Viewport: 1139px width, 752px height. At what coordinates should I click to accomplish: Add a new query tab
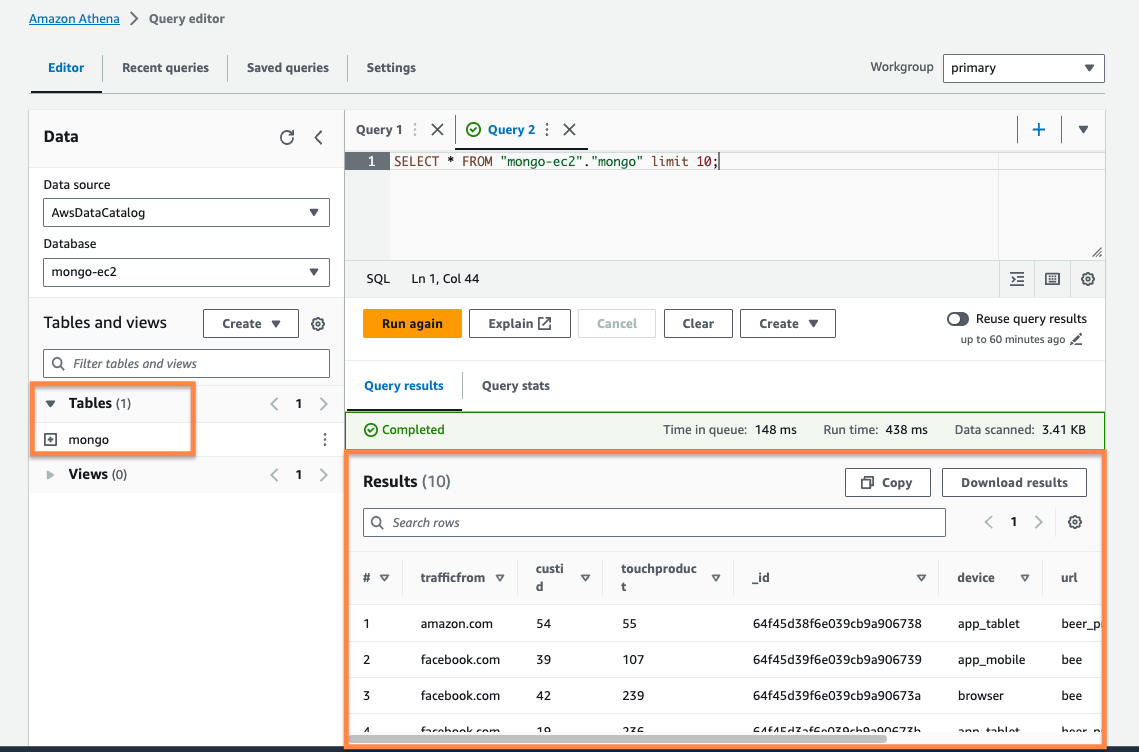coord(1039,130)
